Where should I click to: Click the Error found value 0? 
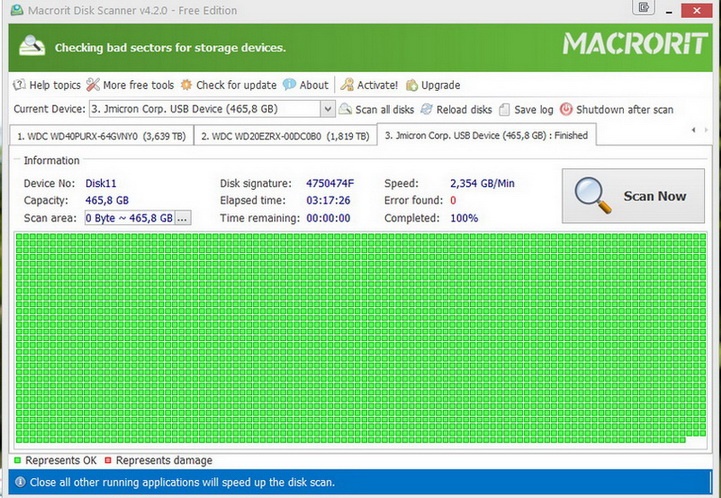[x=453, y=200]
